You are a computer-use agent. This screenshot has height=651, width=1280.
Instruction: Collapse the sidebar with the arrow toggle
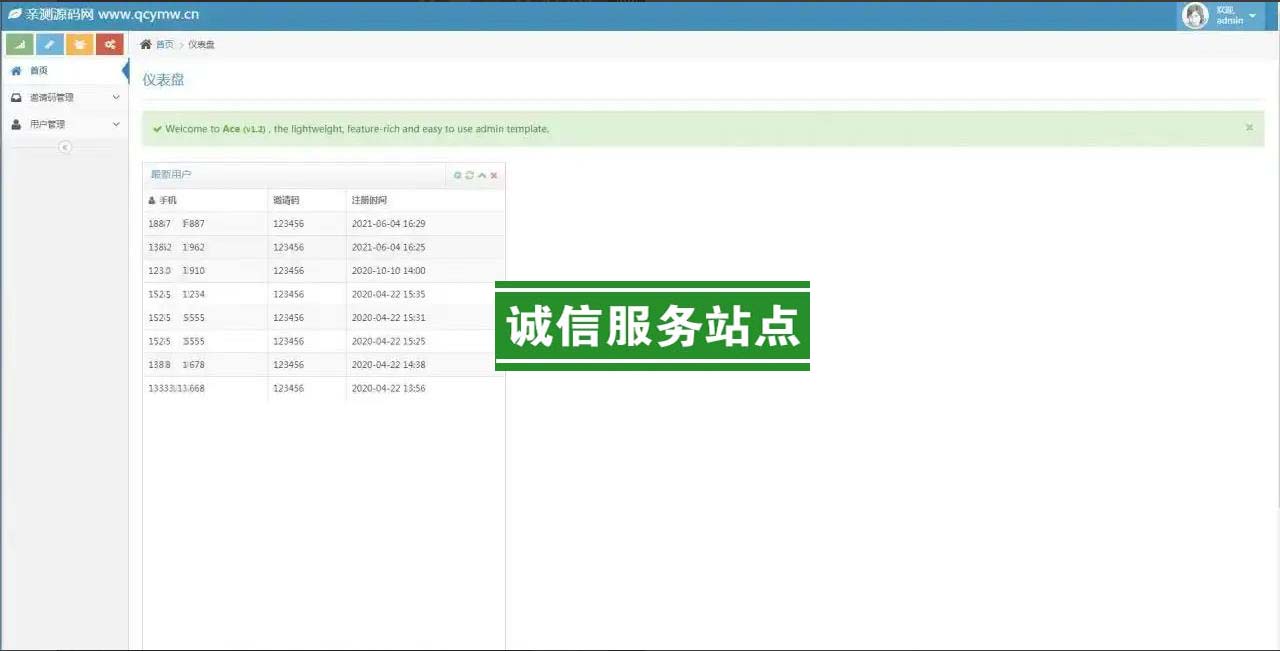65,147
